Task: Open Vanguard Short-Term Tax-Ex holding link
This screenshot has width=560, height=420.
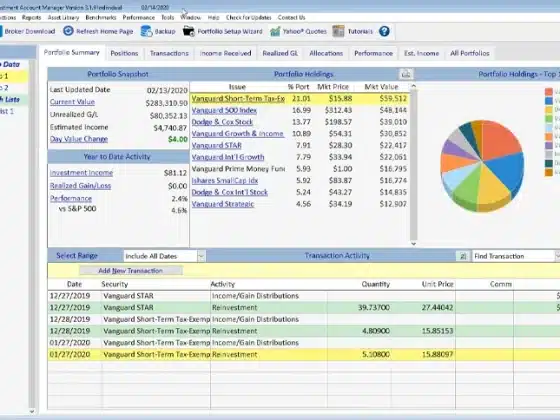Action: pyautogui.click(x=238, y=99)
